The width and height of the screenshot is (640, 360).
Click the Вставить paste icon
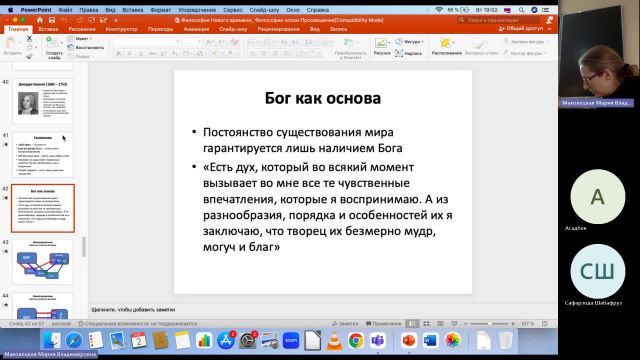pyautogui.click(x=11, y=43)
